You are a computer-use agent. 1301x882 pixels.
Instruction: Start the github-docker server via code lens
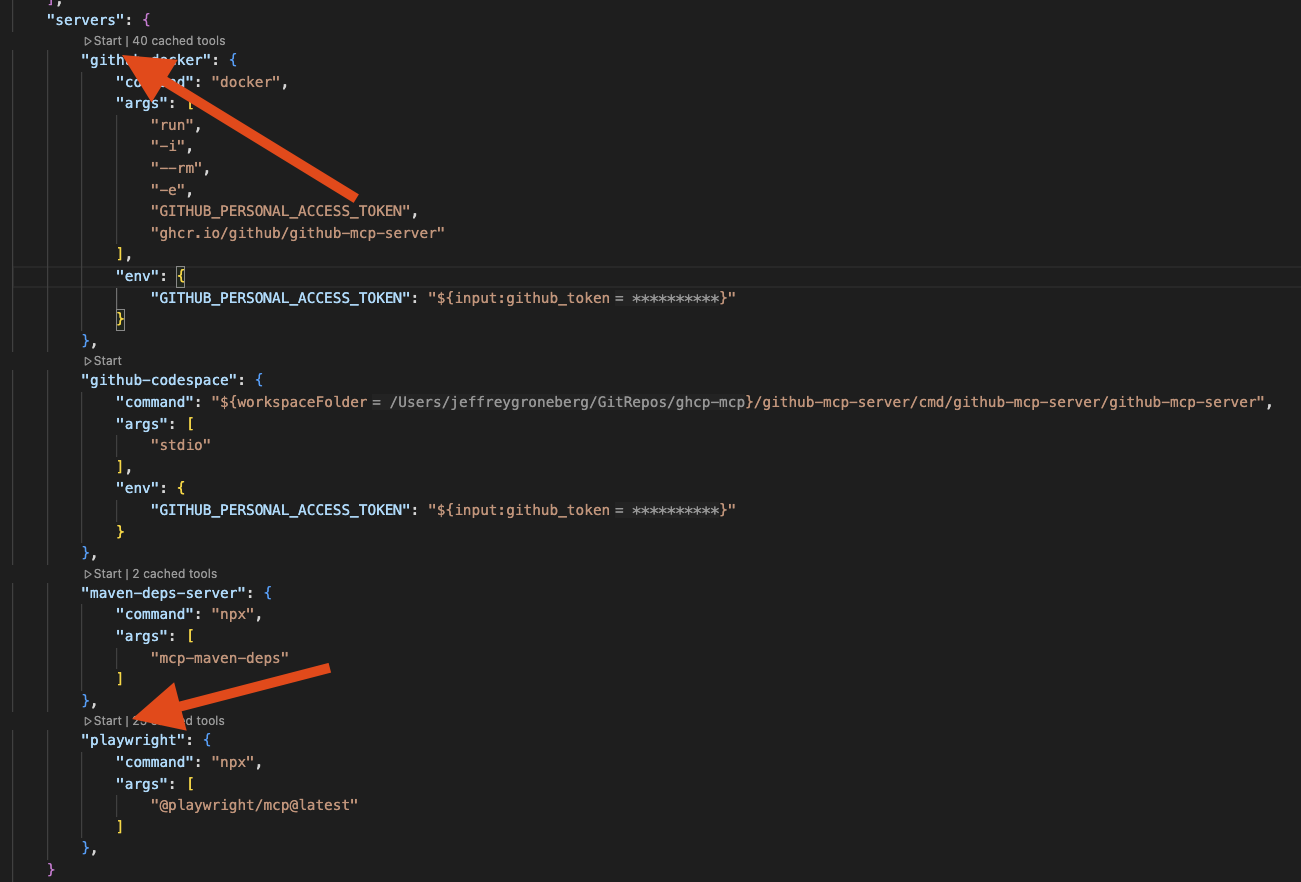click(103, 41)
